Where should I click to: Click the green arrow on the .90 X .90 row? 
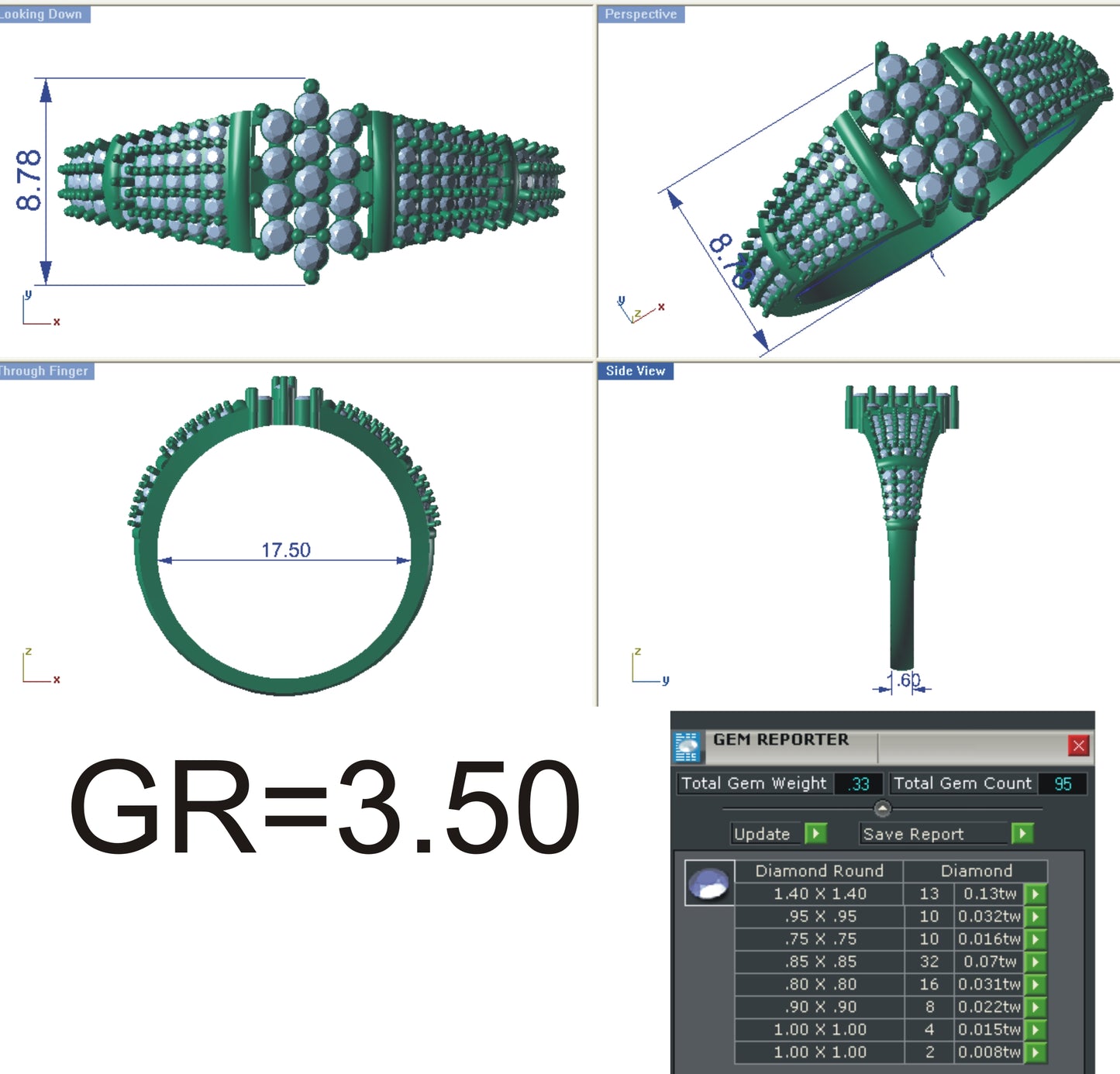[x=1037, y=1007]
